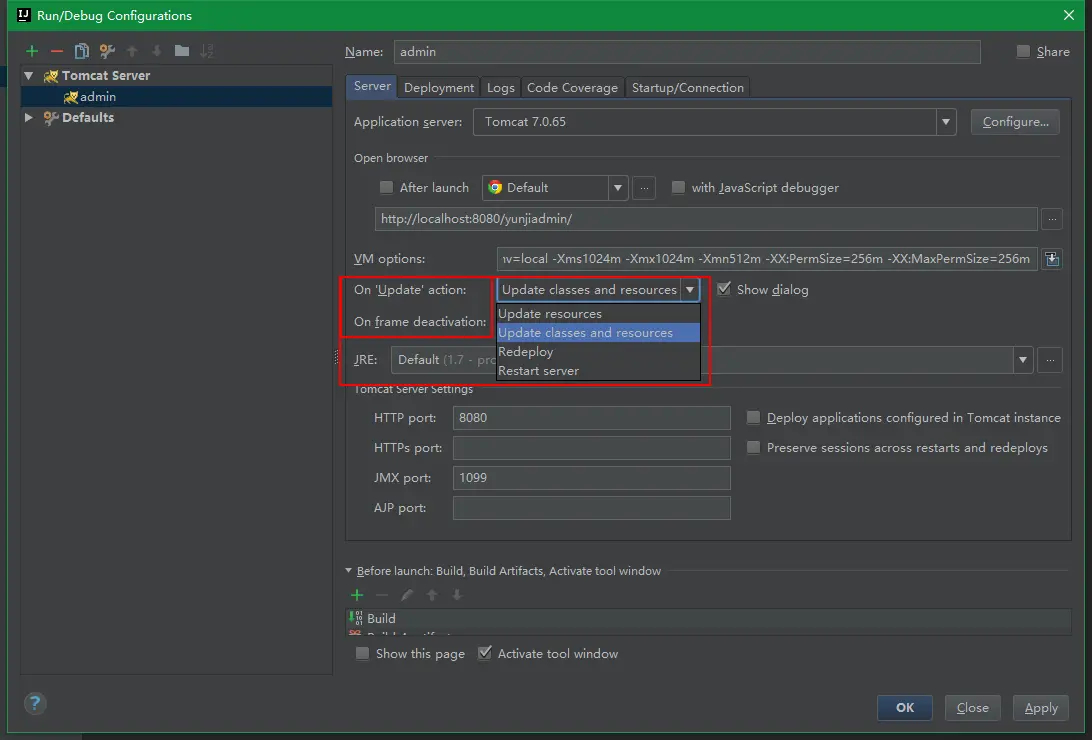The image size is (1092, 740).
Task: Click the Configure... button
Action: coord(1015,122)
